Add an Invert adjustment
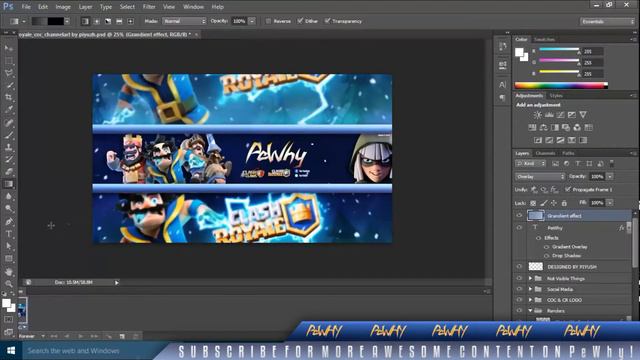The width and height of the screenshot is (640, 360). (538, 140)
